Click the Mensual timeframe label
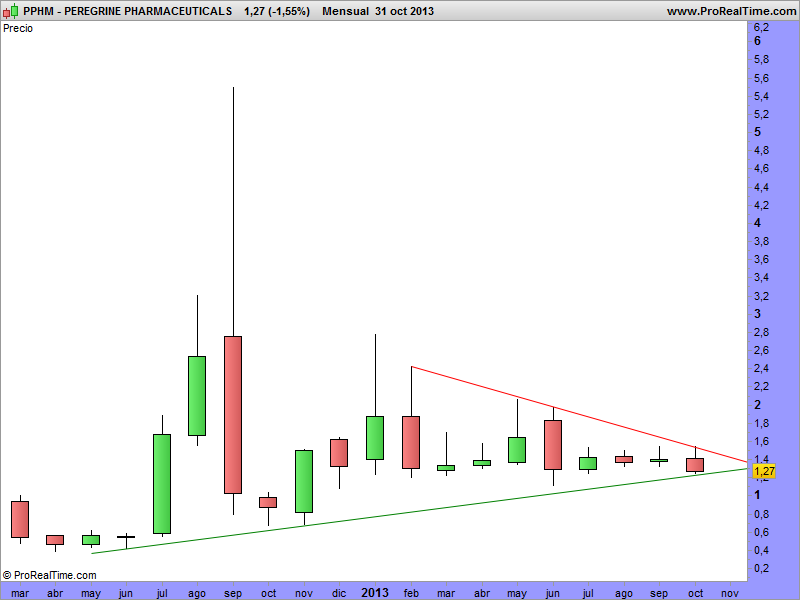800x600 pixels. [345, 11]
